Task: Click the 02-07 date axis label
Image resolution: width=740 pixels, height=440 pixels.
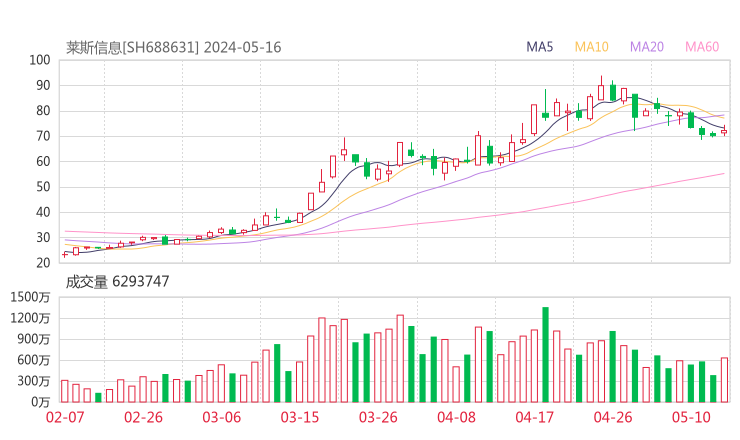Action: click(x=65, y=417)
